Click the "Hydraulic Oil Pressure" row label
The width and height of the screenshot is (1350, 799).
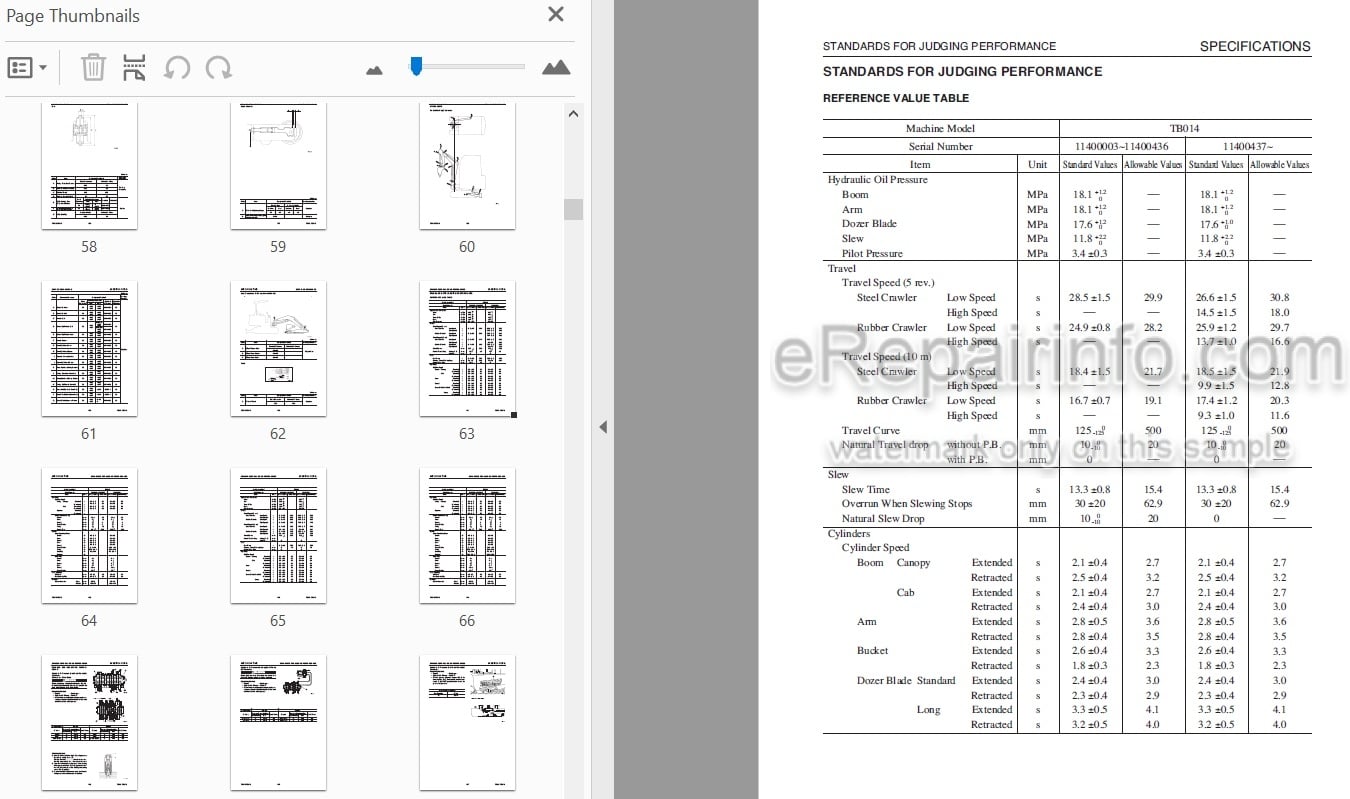pos(878,180)
